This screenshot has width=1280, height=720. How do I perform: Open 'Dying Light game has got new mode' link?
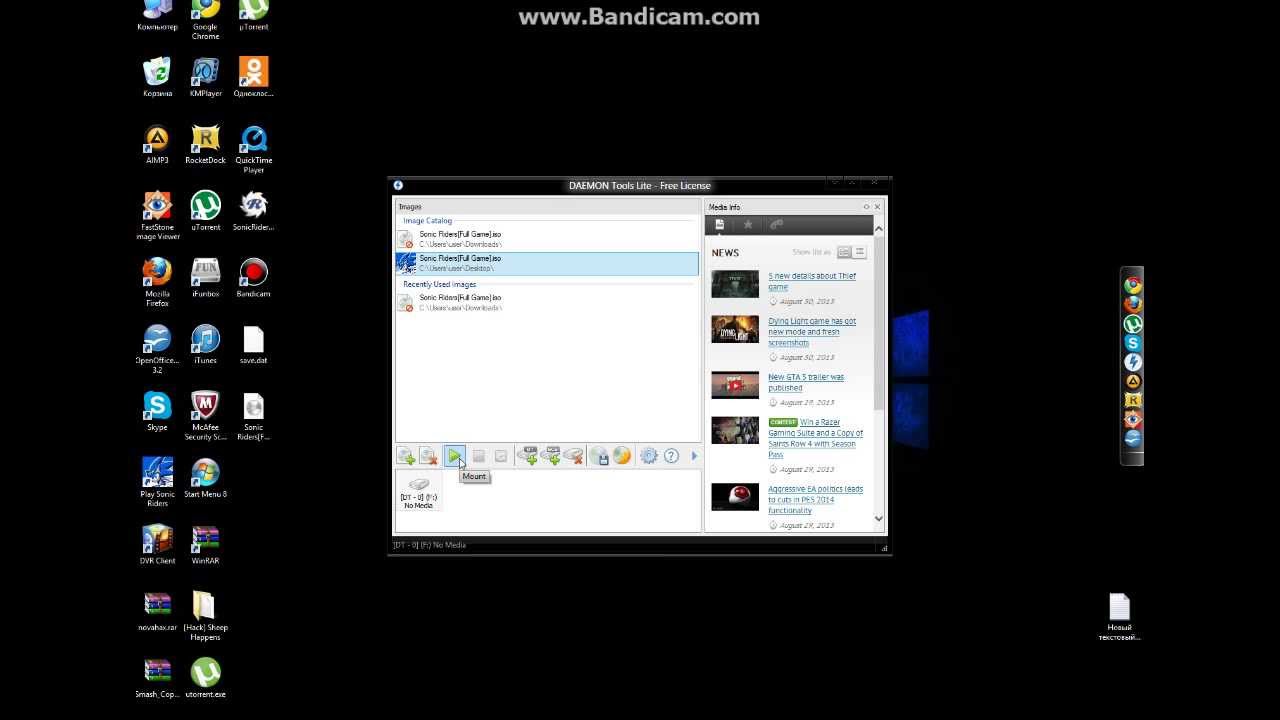[x=812, y=332]
